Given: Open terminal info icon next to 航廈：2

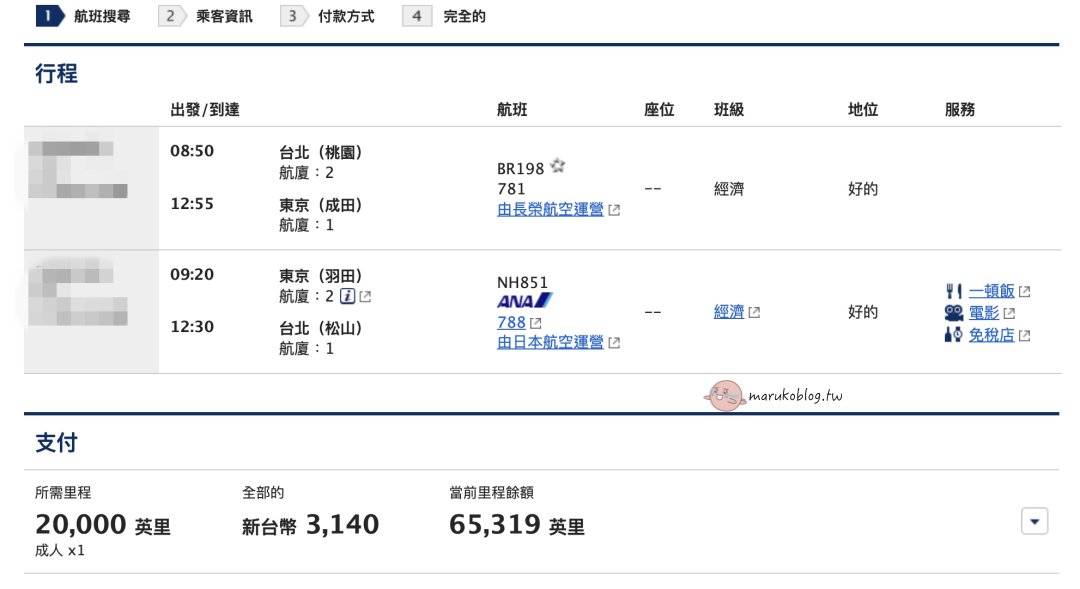Looking at the screenshot, I should pyautogui.click(x=348, y=296).
